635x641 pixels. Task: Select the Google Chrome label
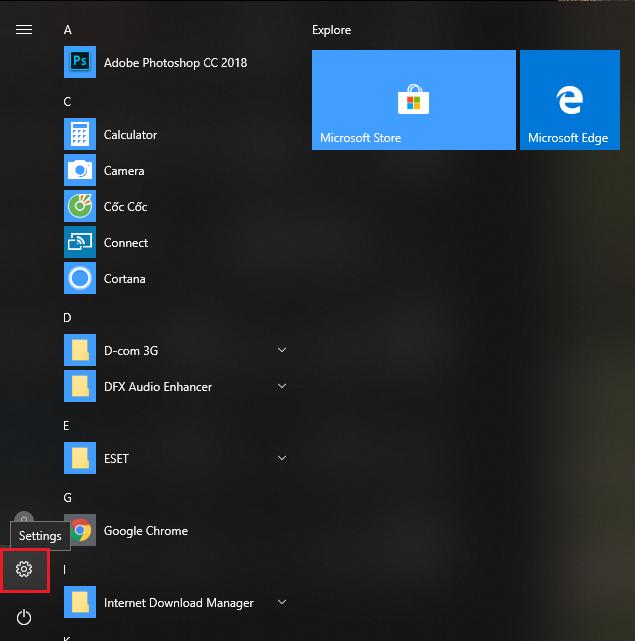(x=146, y=531)
